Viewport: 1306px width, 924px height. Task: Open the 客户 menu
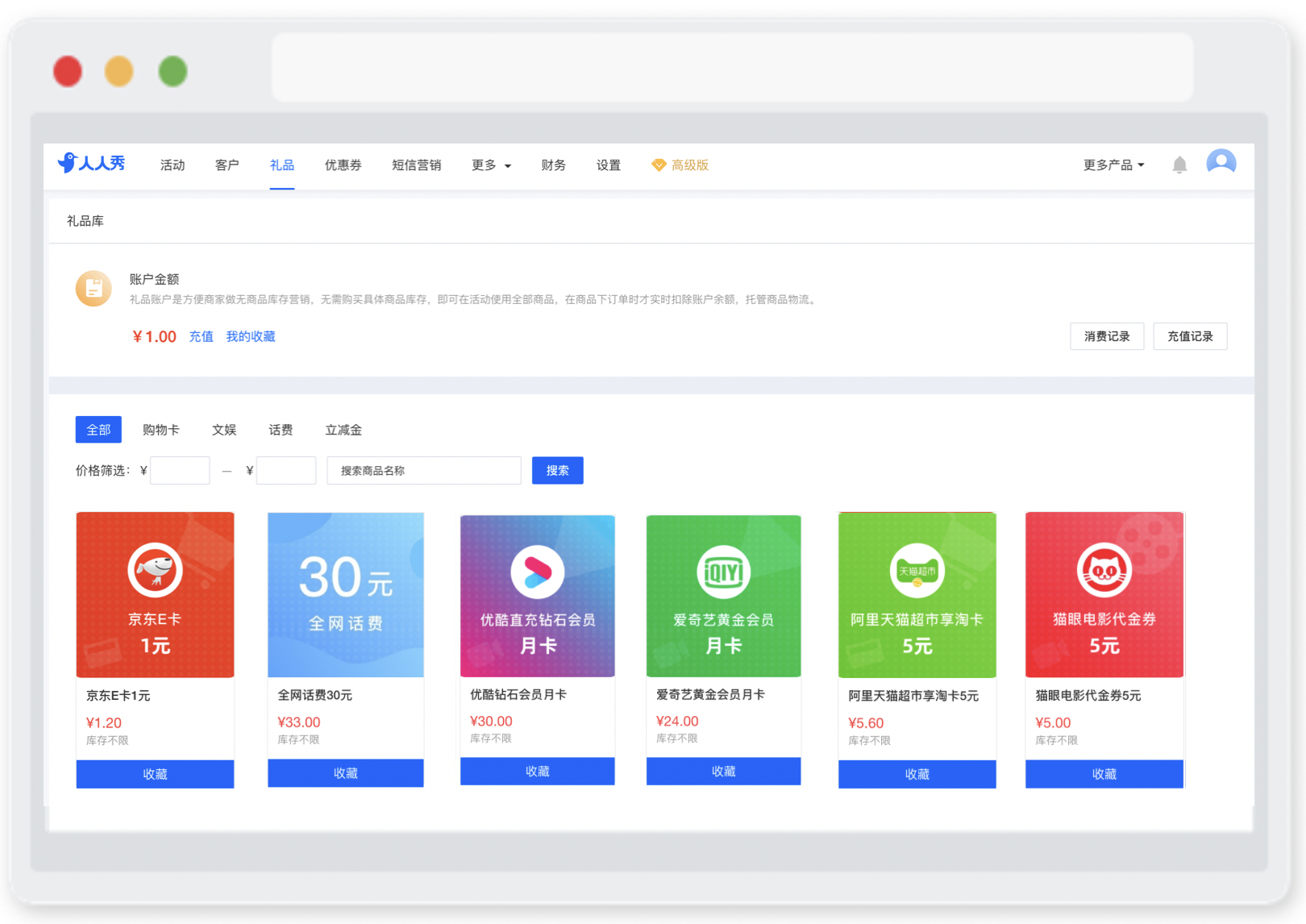(x=227, y=165)
